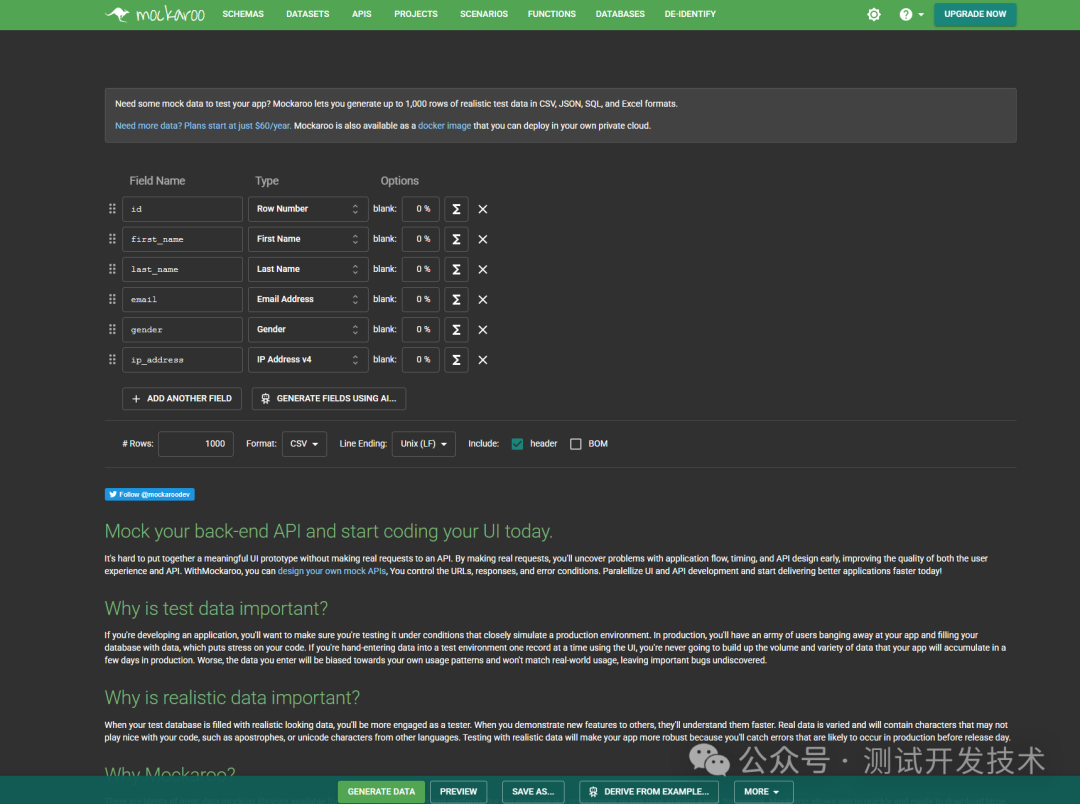
Task: Open DE-IDENTIFY page
Action: click(x=690, y=14)
